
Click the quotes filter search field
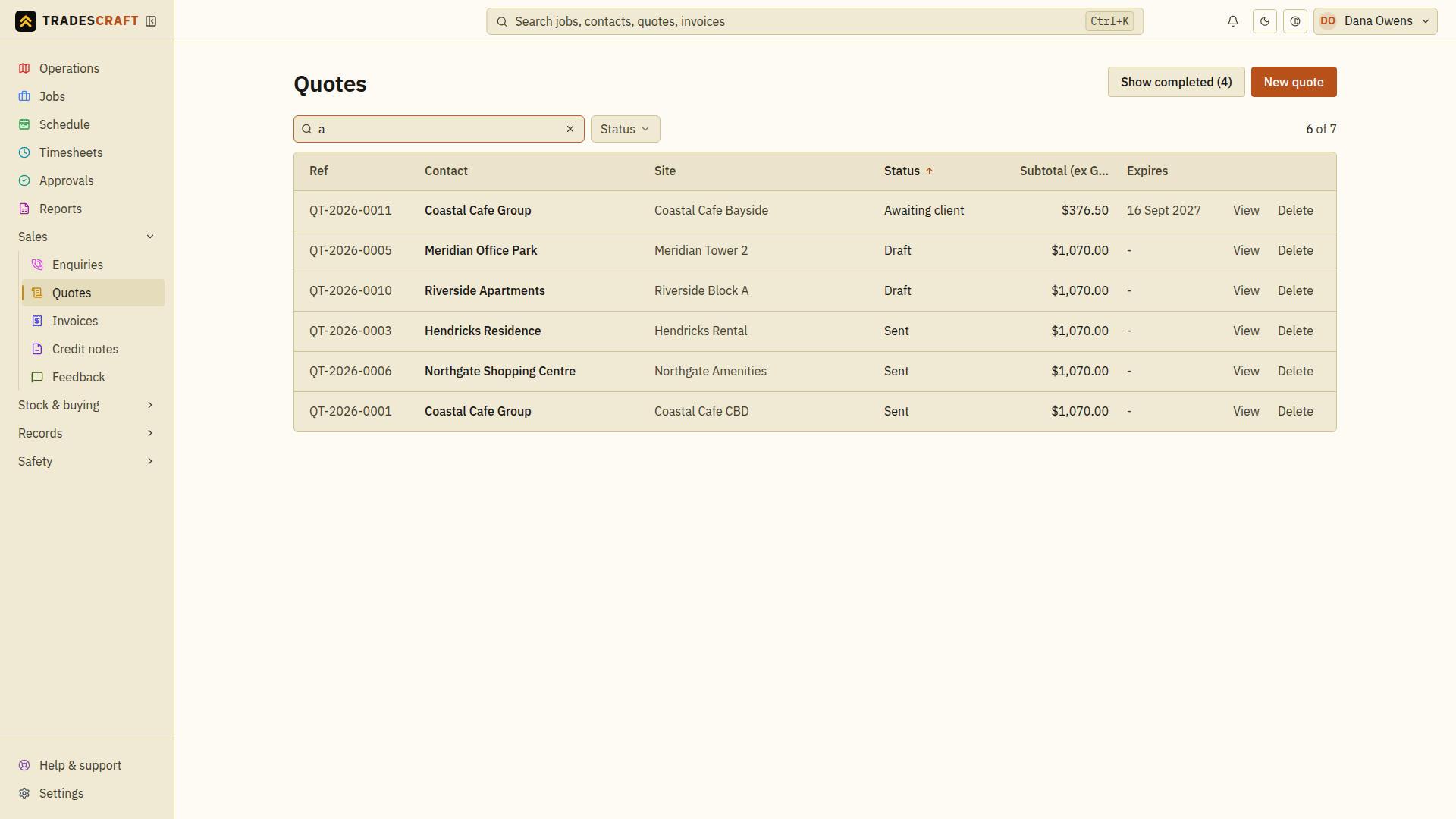click(x=438, y=129)
